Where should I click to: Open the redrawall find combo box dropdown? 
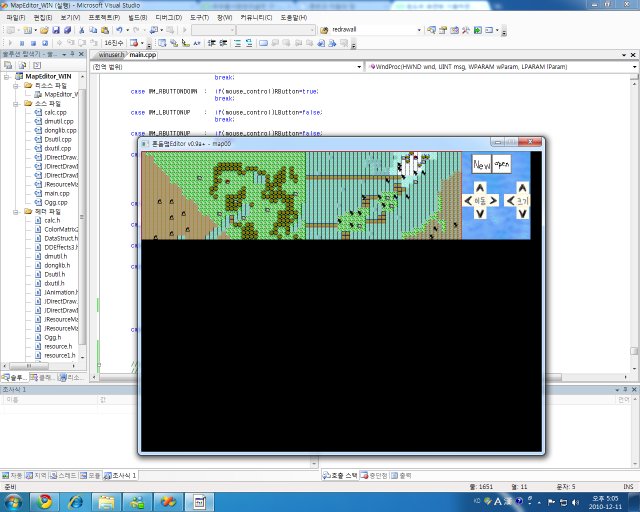point(419,30)
